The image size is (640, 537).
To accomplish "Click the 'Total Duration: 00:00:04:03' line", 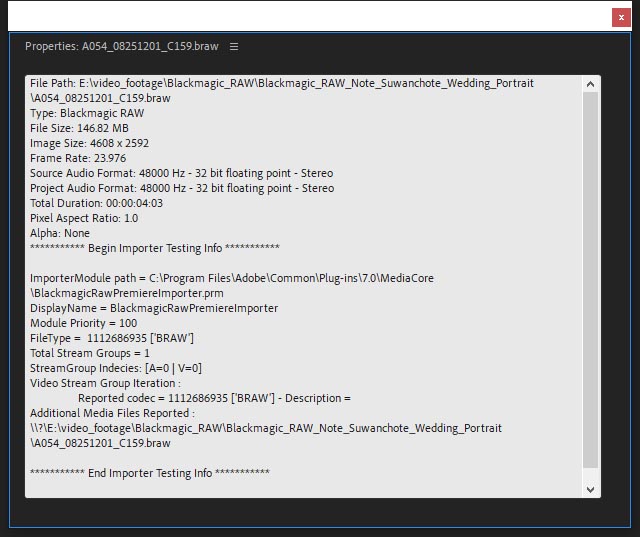I will 96,203.
